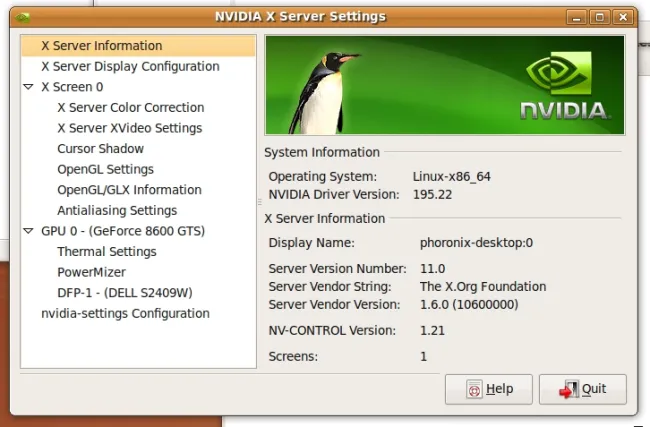Image resolution: width=650 pixels, height=427 pixels.
Task: Click the Quit button
Action: 583,389
